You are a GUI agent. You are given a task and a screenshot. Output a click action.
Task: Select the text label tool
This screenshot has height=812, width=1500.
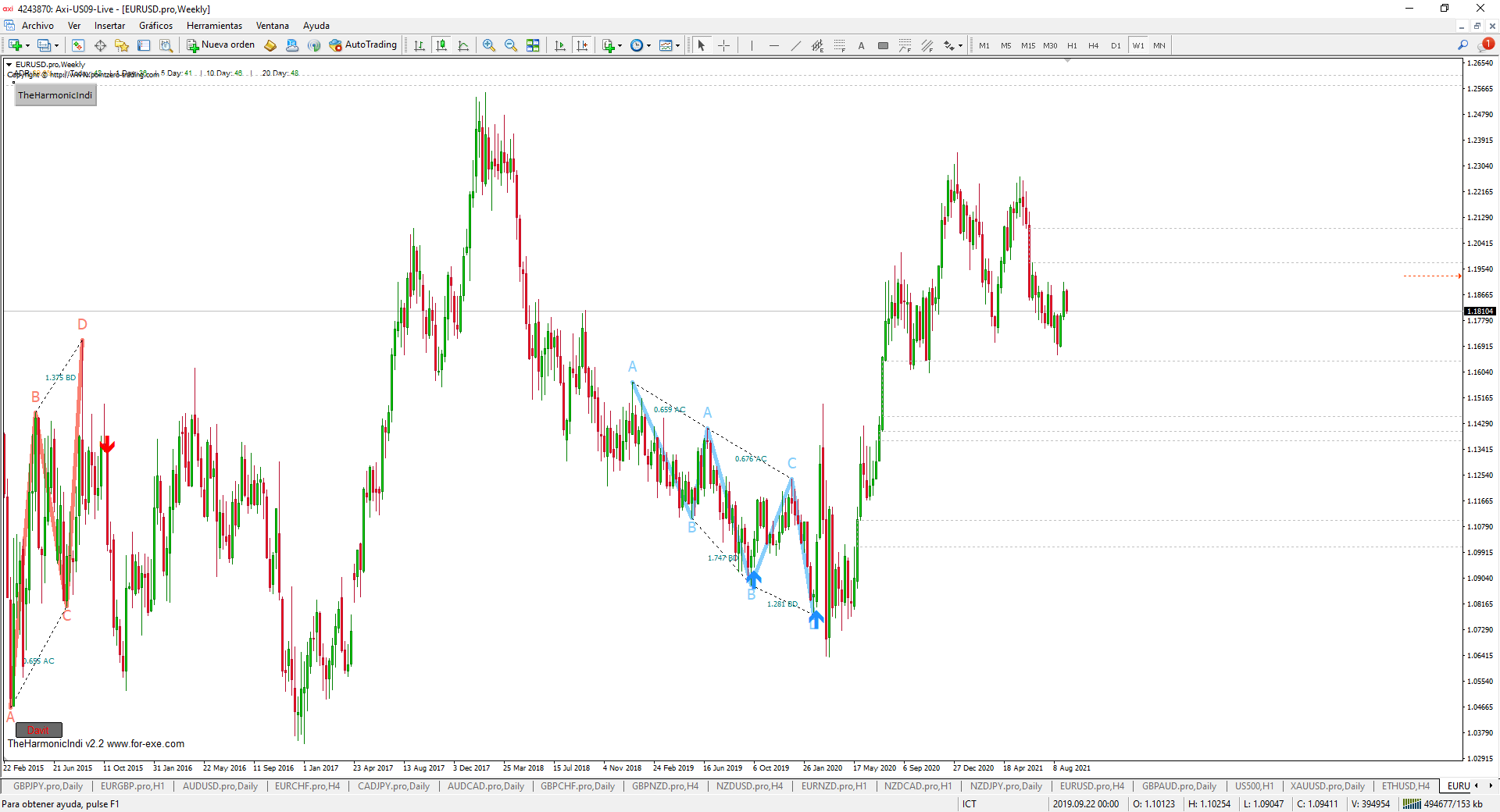(x=861, y=45)
